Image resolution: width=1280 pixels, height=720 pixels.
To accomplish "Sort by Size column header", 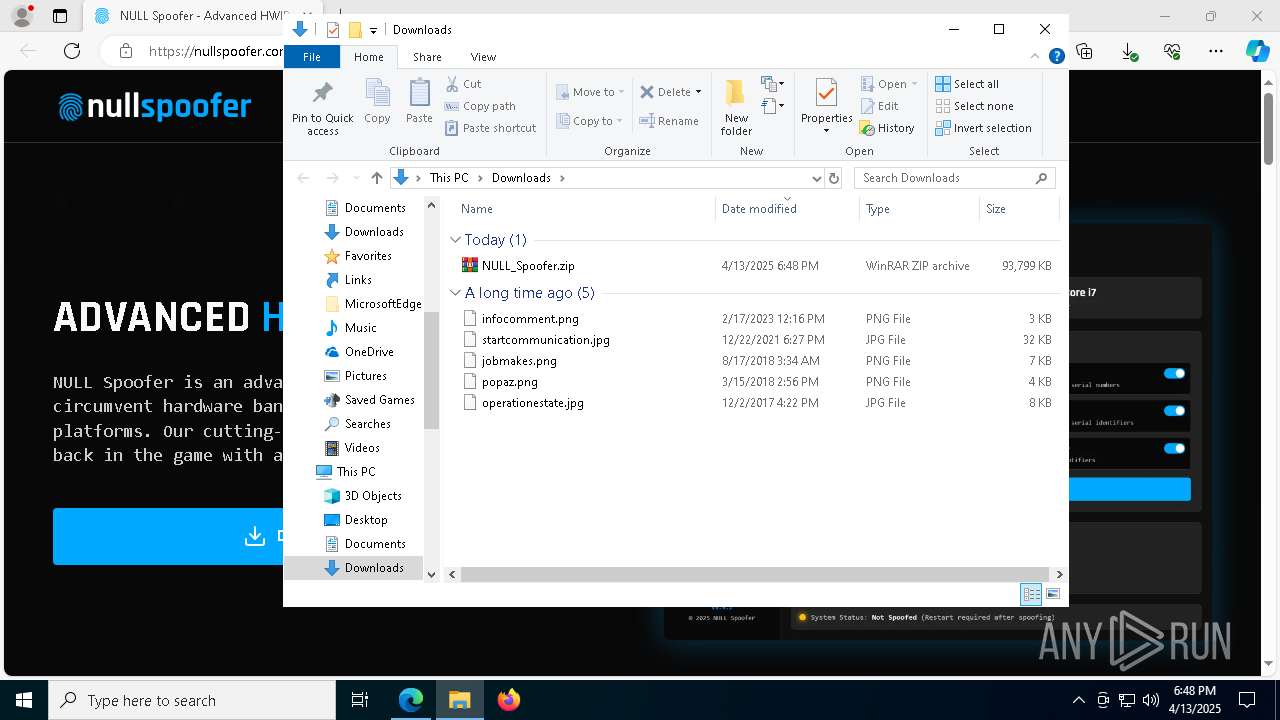I will [1018, 209].
